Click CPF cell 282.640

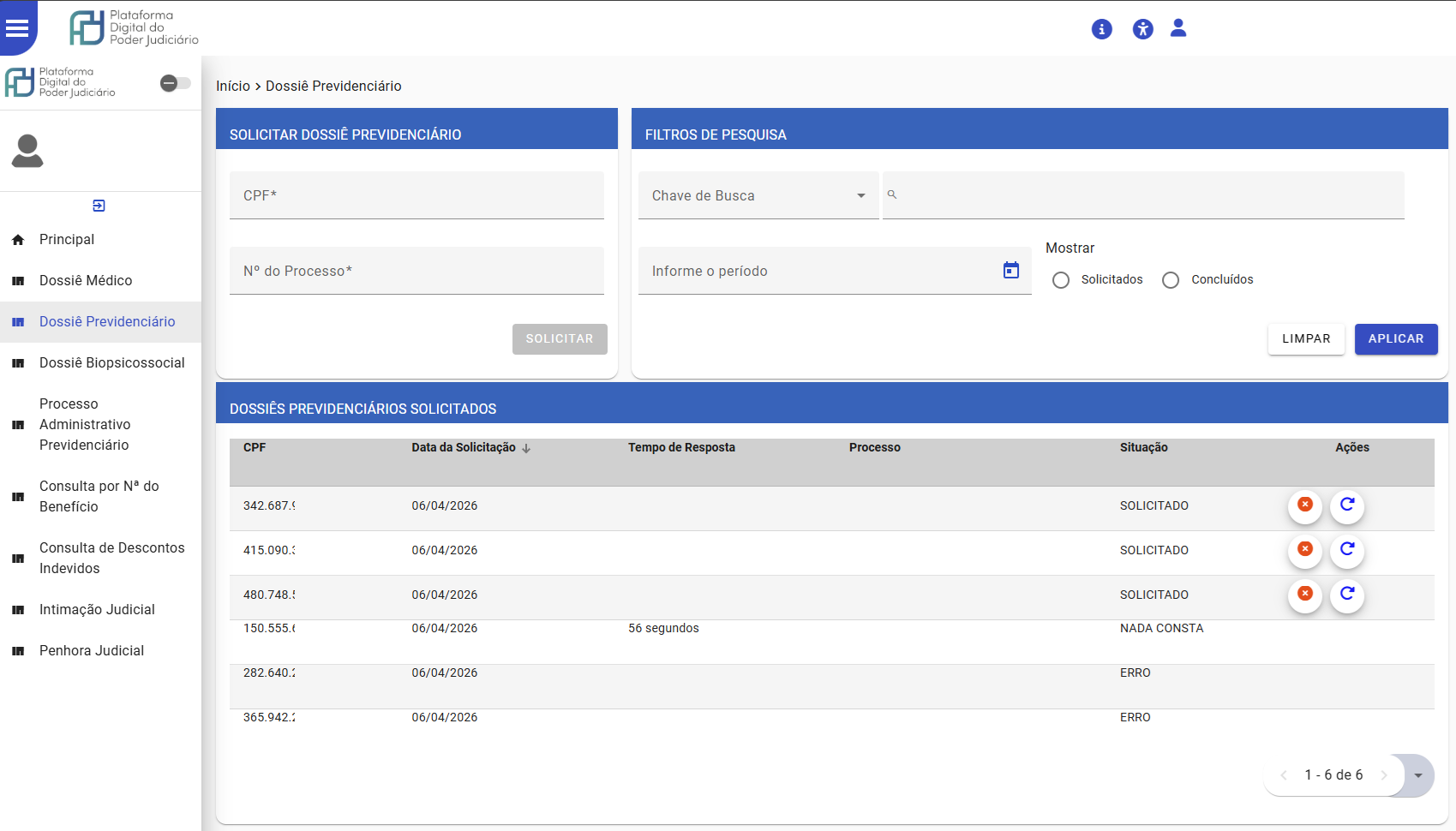click(269, 673)
